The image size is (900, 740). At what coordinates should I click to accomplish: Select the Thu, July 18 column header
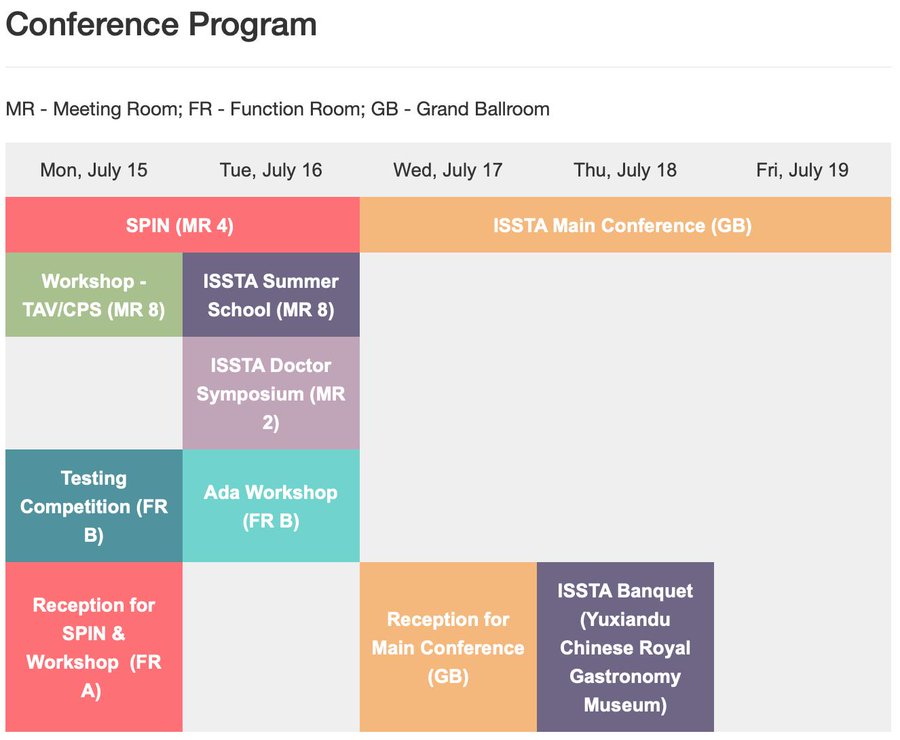625,170
